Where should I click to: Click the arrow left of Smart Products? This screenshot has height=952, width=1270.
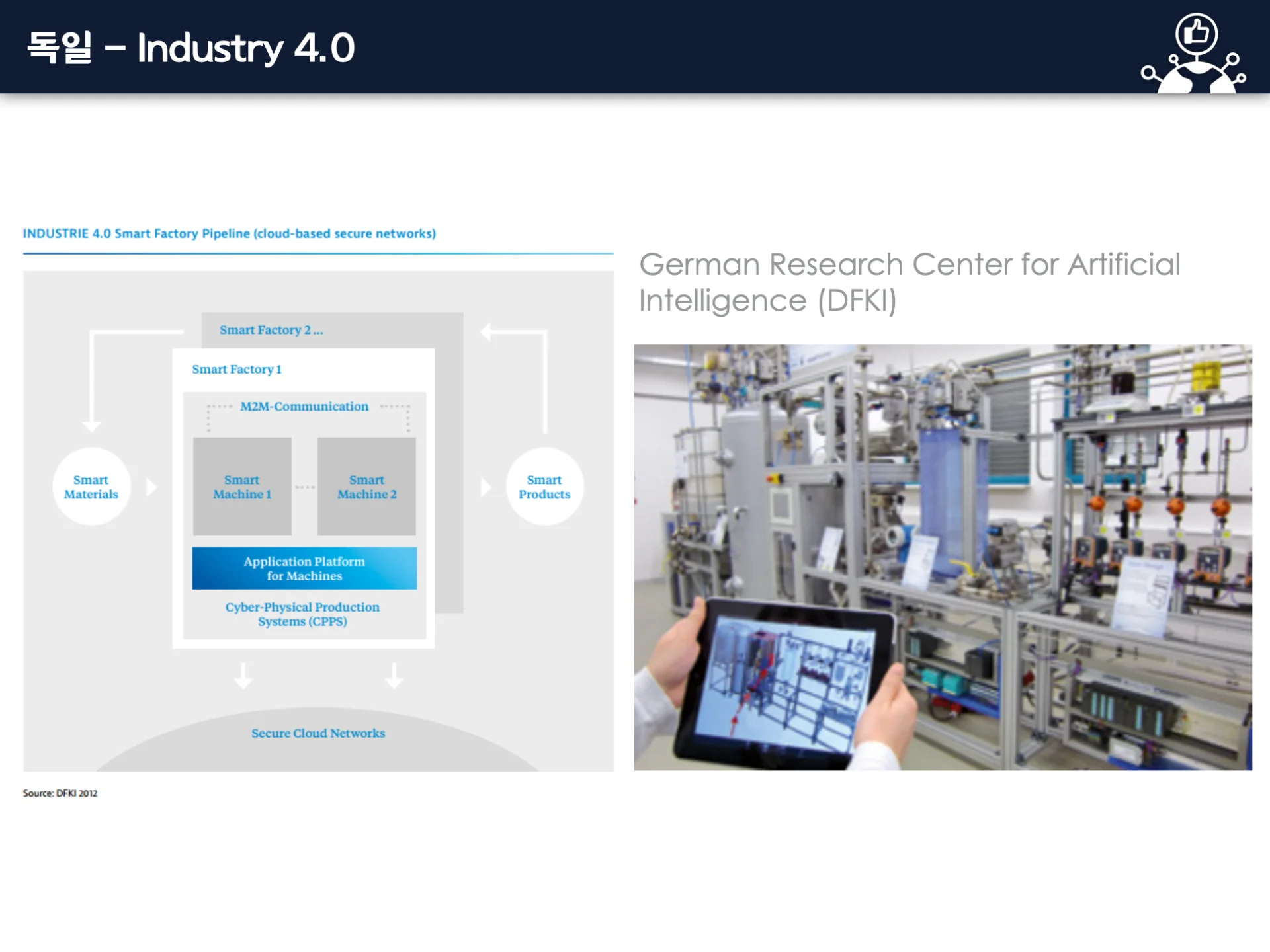coord(486,487)
